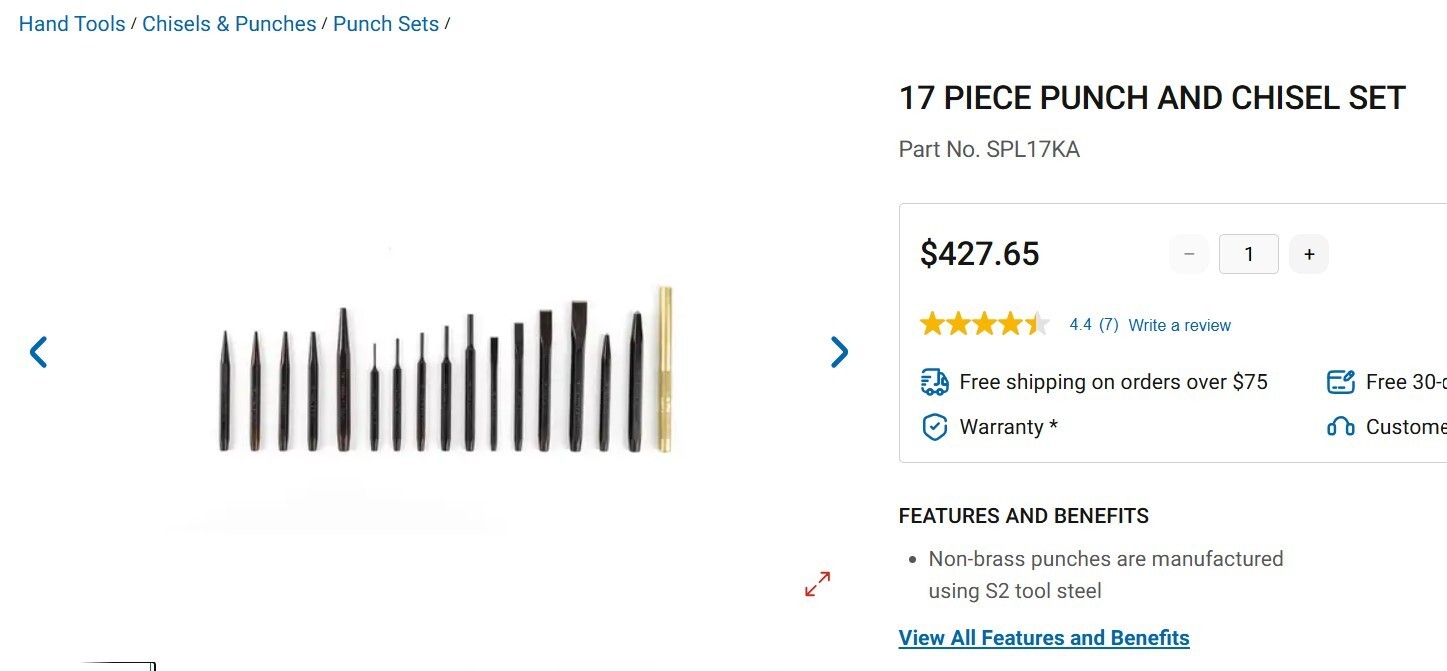Decrease quantity with minus button
Image resolution: width=1447 pixels, height=671 pixels.
(1189, 254)
